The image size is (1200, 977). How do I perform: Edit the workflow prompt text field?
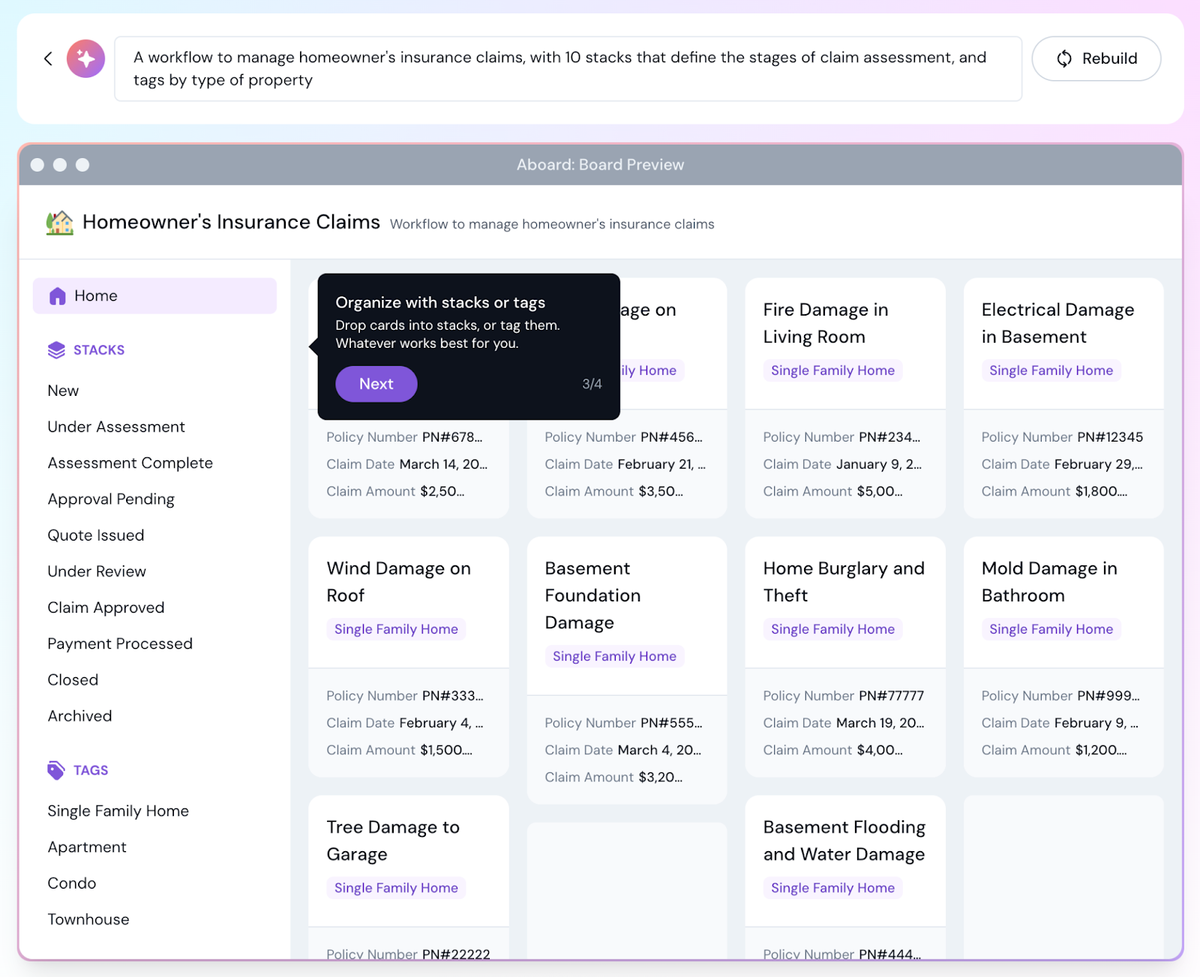point(567,69)
